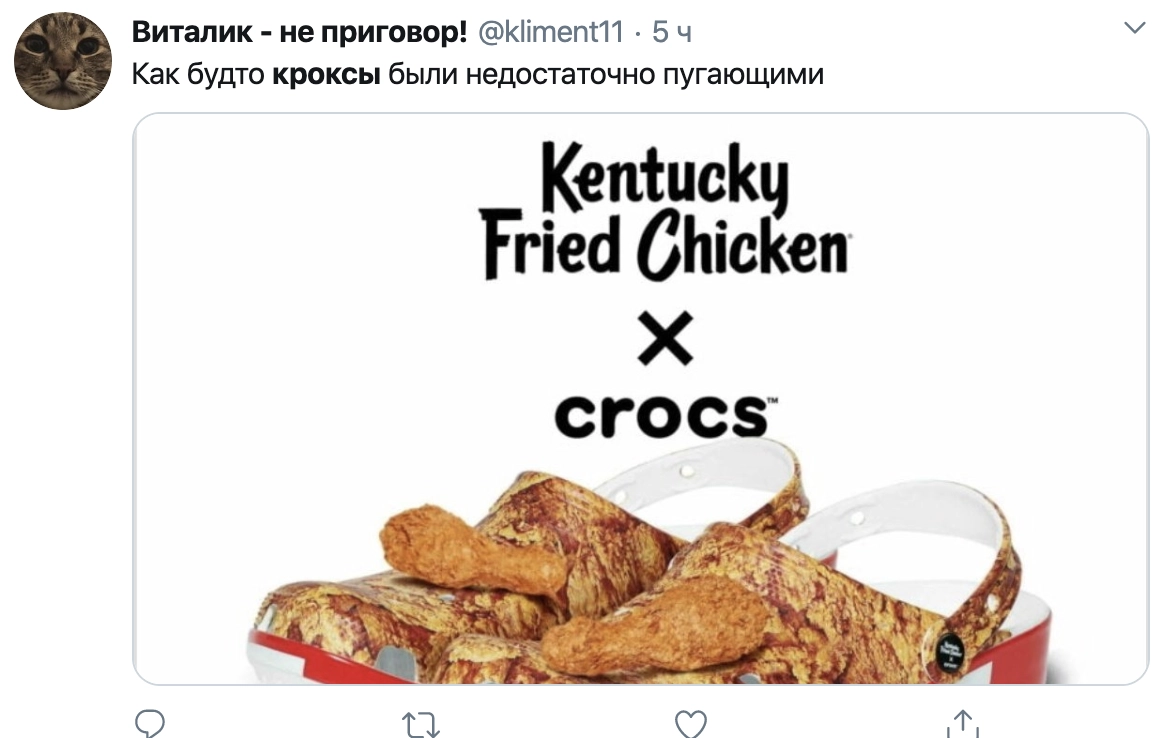Open the share icon under the tweet
The image size is (1166, 738).
(x=961, y=724)
